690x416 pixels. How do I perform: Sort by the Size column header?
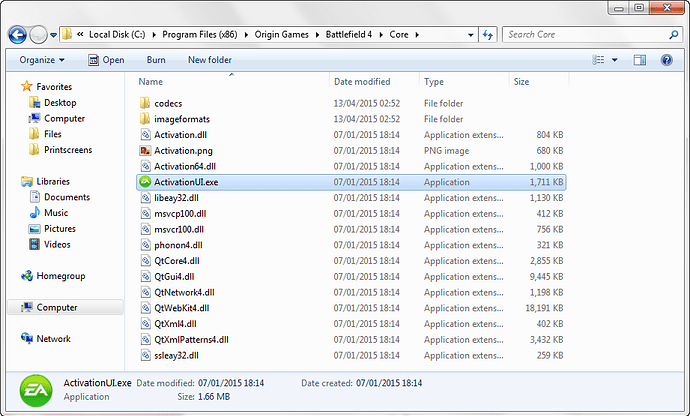point(521,81)
